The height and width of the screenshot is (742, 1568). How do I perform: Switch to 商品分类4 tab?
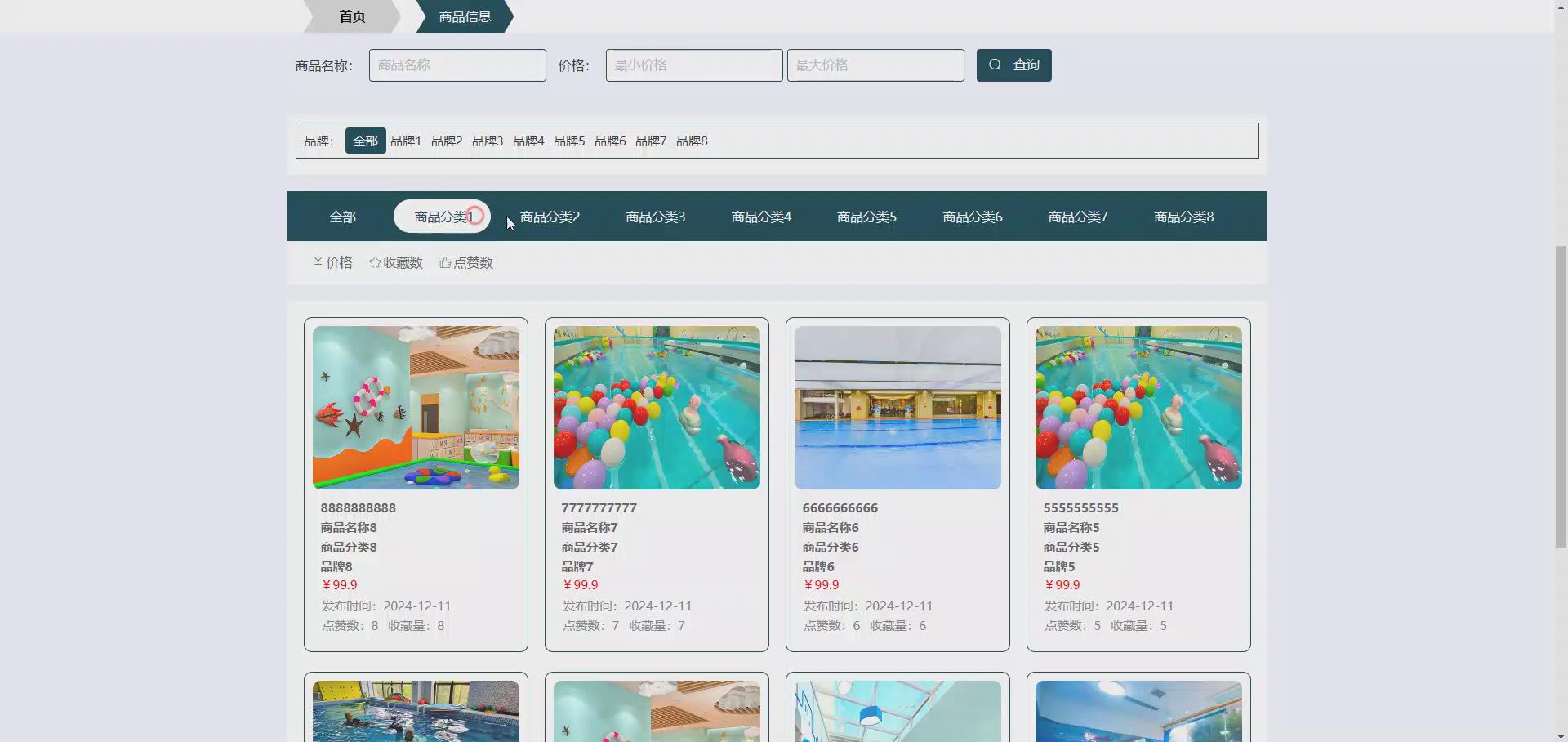pyautogui.click(x=761, y=217)
